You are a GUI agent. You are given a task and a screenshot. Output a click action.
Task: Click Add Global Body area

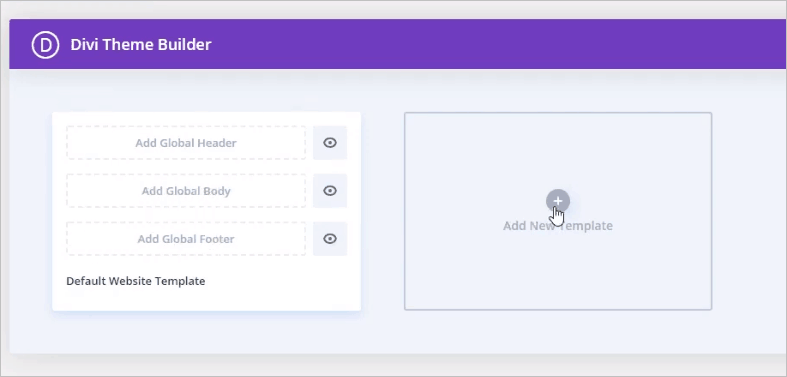pos(186,191)
